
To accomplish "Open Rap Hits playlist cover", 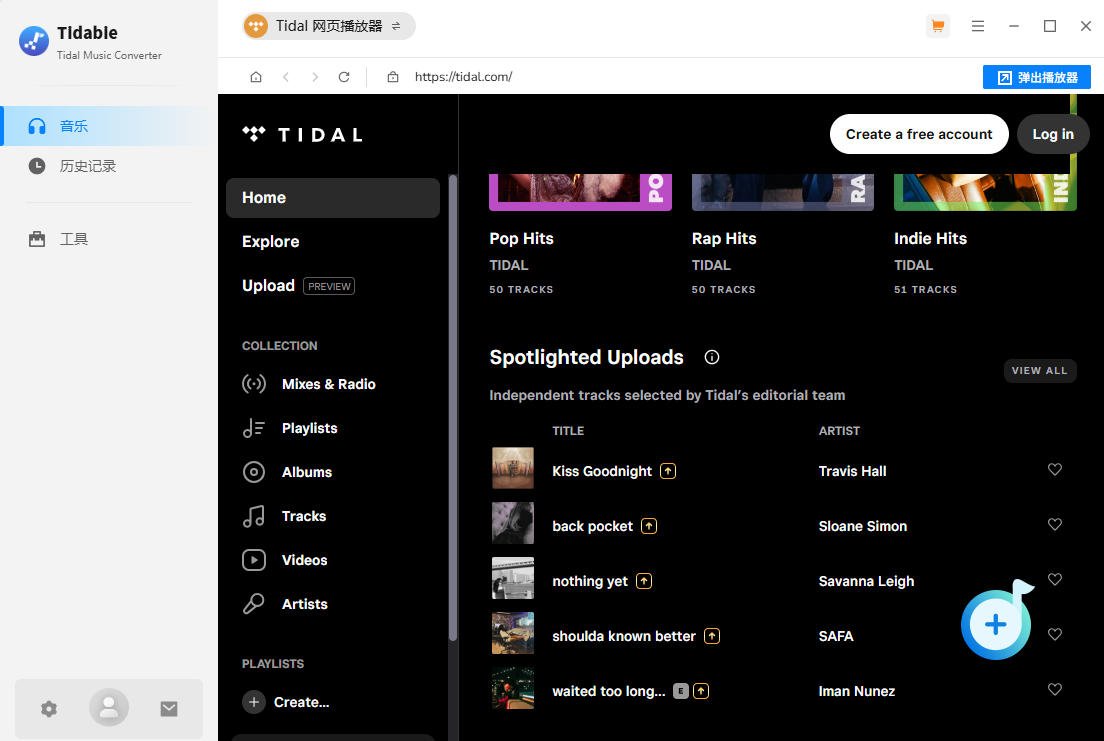I will [783, 192].
